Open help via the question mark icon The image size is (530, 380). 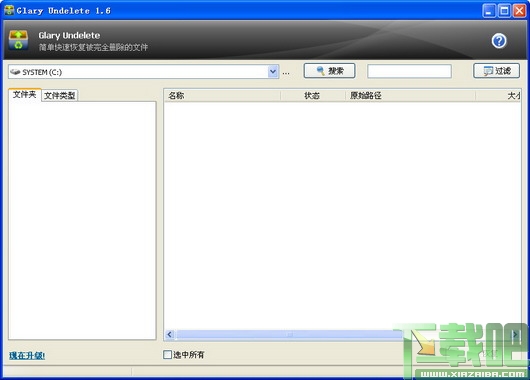coord(499,41)
